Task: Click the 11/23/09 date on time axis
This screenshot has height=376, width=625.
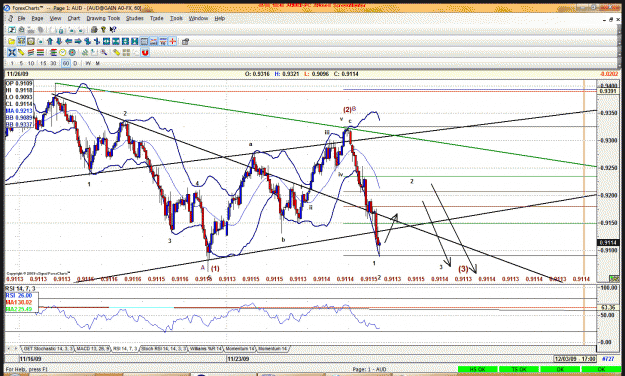Action: tap(238, 359)
